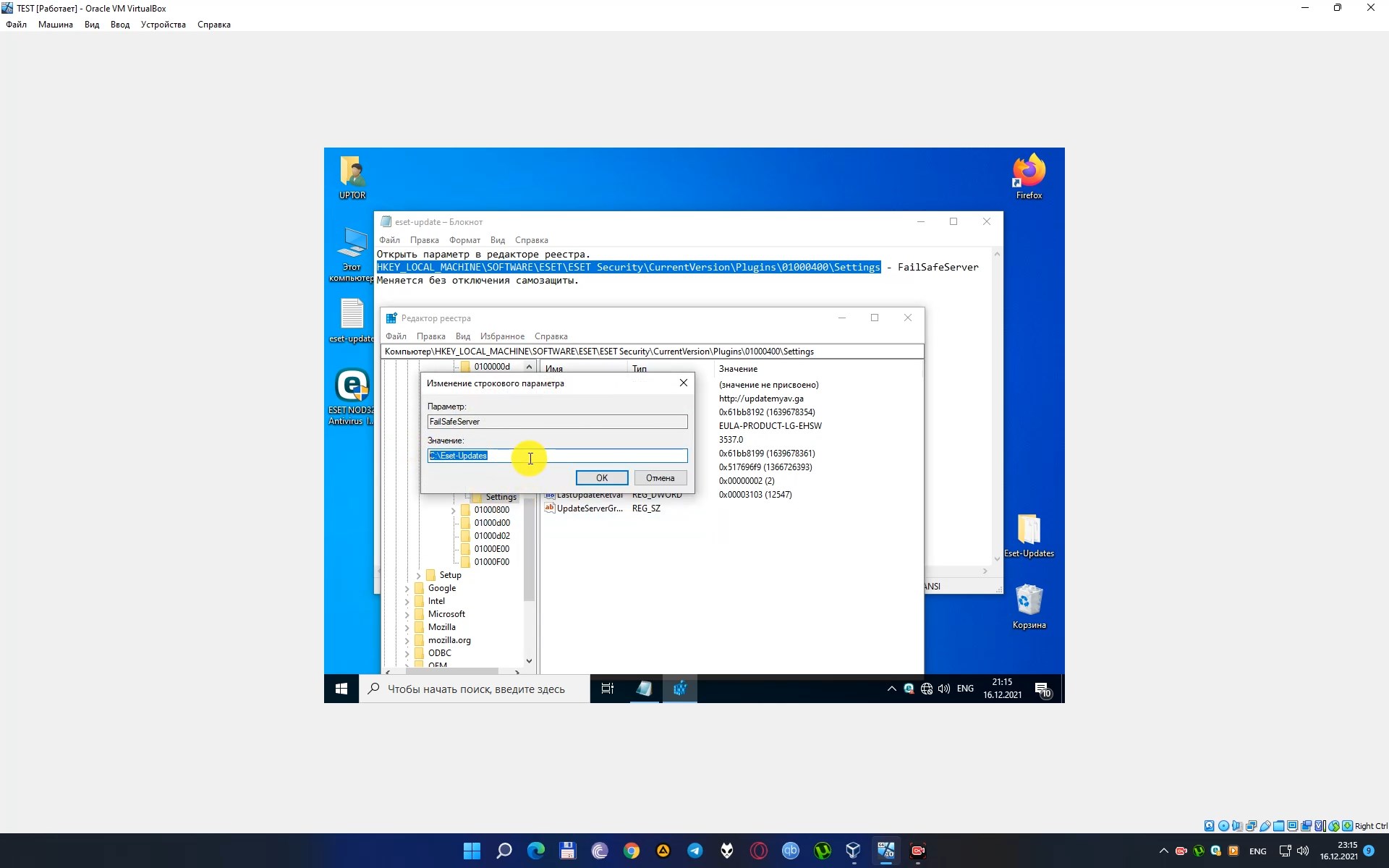Select the 01000d00 registry key
Screen dimensions: 1389x868
coord(492,523)
